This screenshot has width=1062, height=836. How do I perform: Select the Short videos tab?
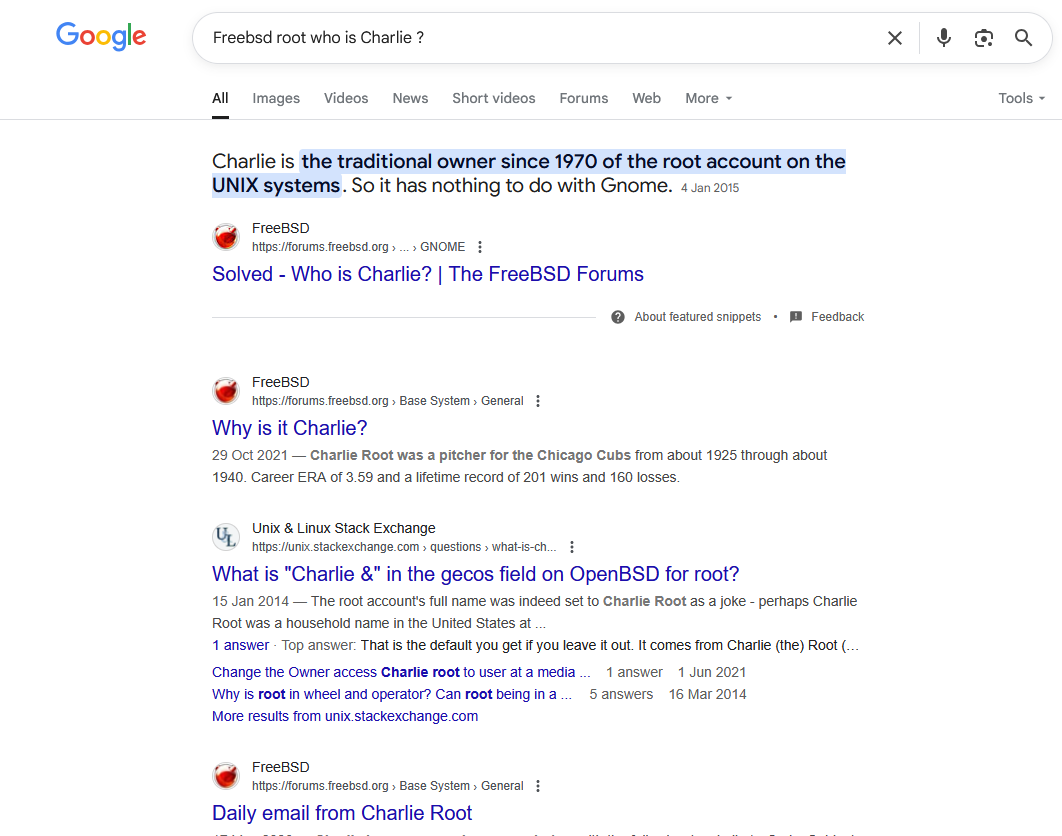[494, 98]
